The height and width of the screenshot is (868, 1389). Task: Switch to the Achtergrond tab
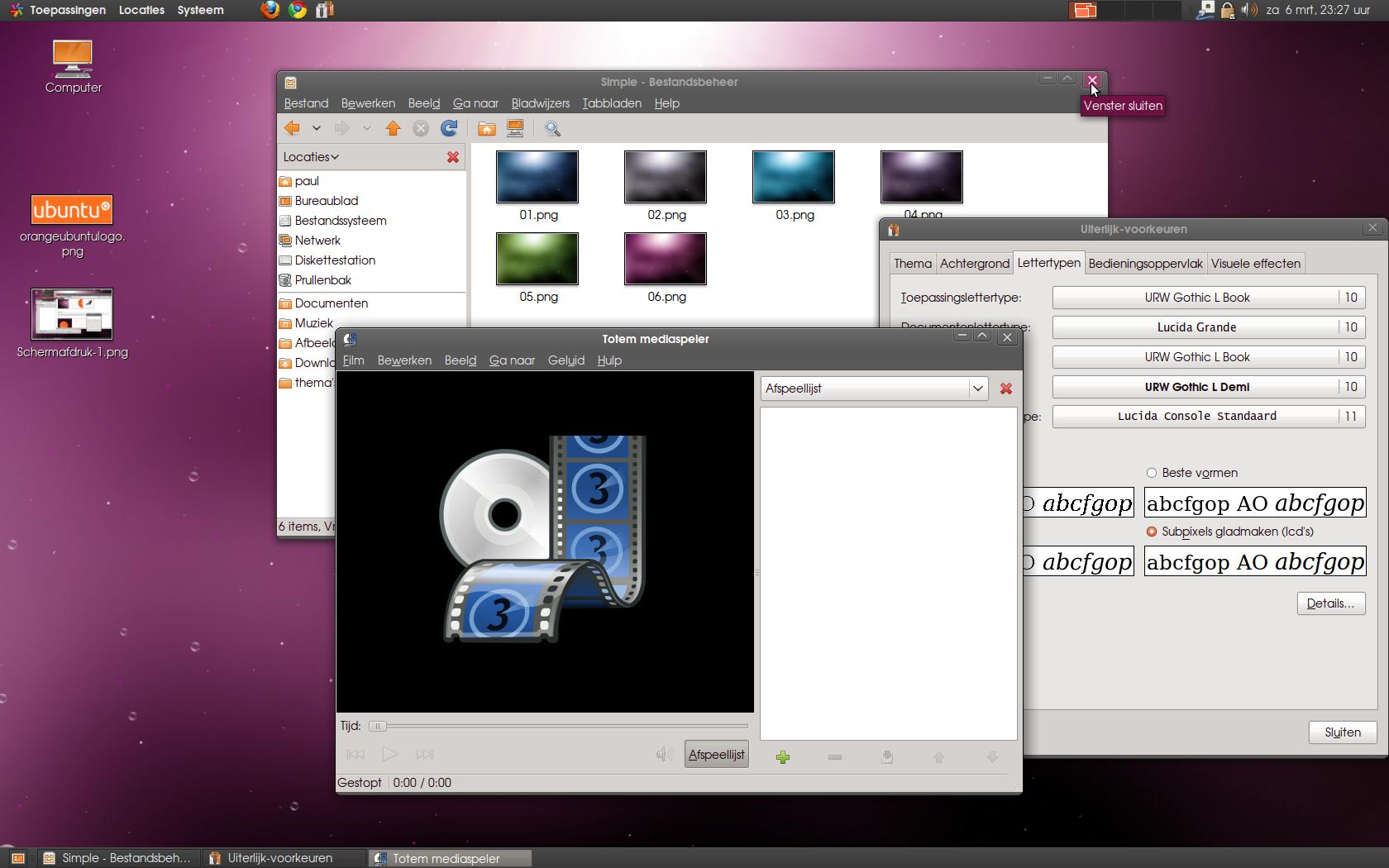pos(975,264)
